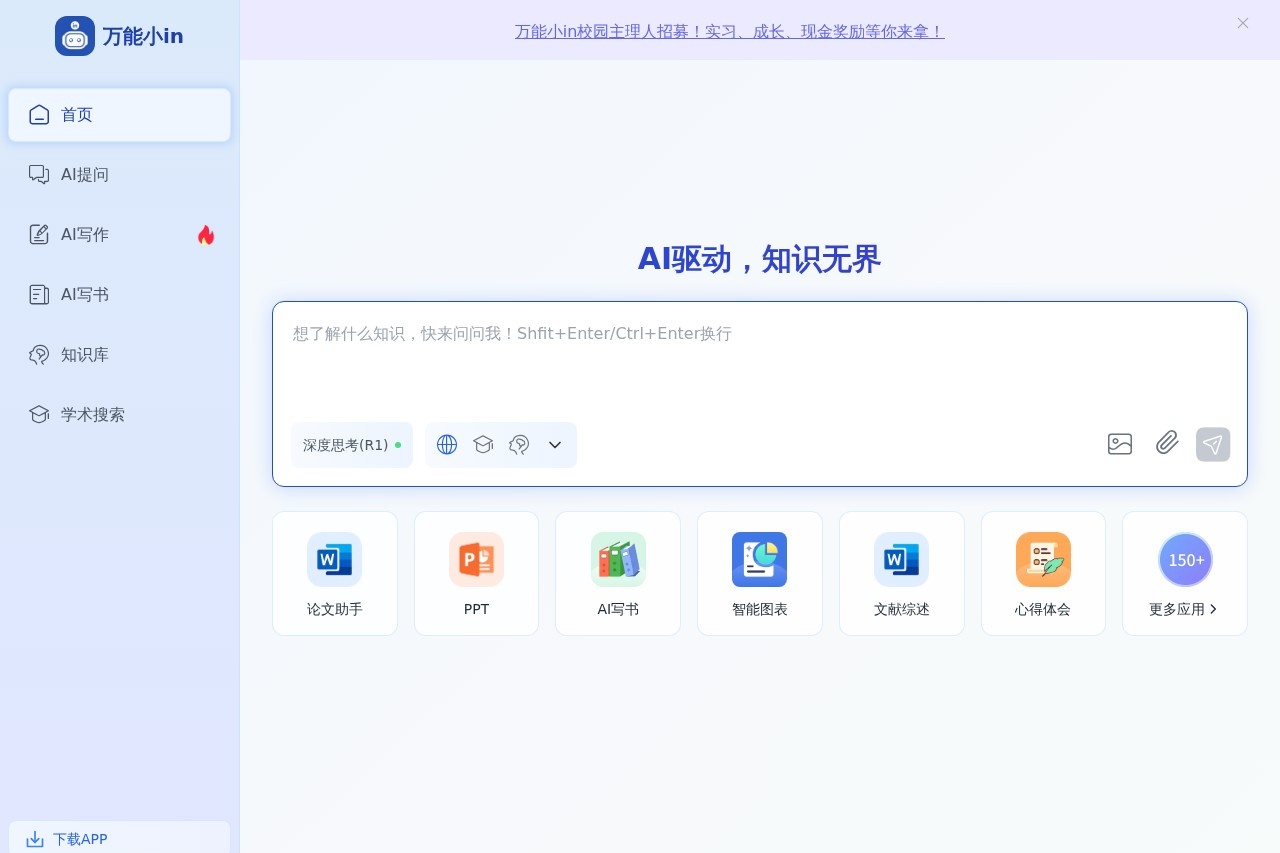This screenshot has width=1280, height=853.
Task: Open the PPT creation app card
Action: click(476, 573)
